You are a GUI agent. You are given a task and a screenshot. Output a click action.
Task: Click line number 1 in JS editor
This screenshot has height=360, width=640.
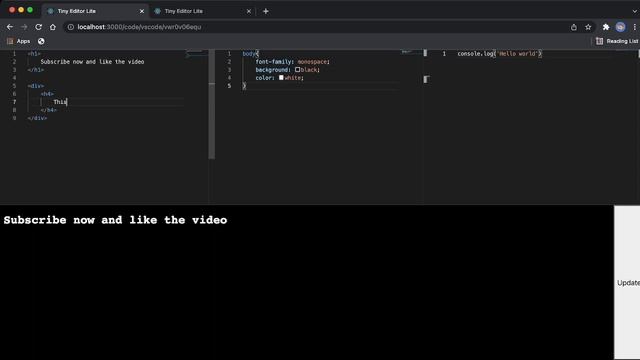pyautogui.click(x=444, y=54)
